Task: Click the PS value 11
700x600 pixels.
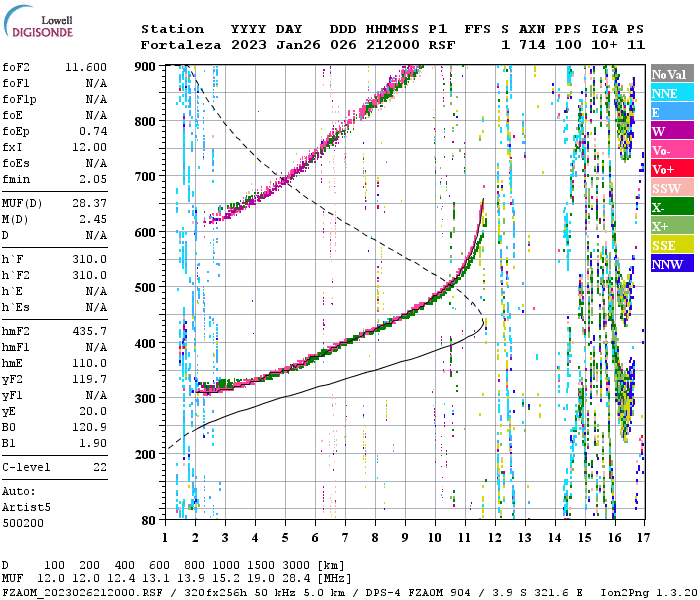Action: pos(636,45)
